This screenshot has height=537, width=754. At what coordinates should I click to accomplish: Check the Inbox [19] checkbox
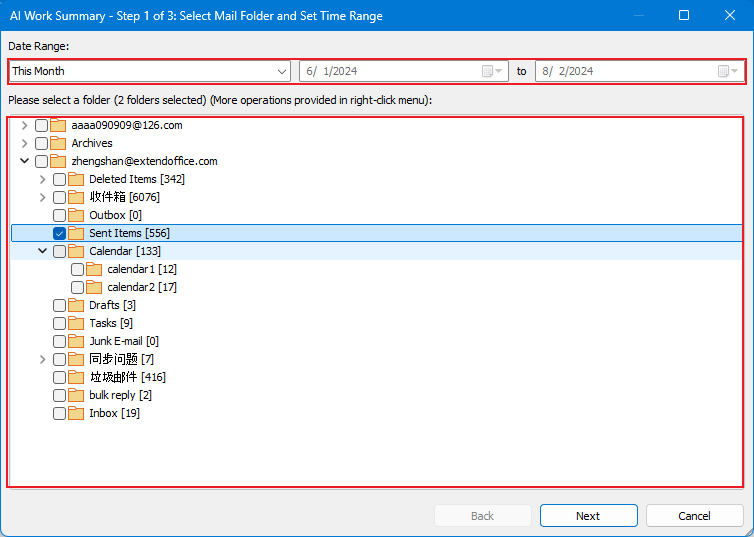[x=60, y=413]
